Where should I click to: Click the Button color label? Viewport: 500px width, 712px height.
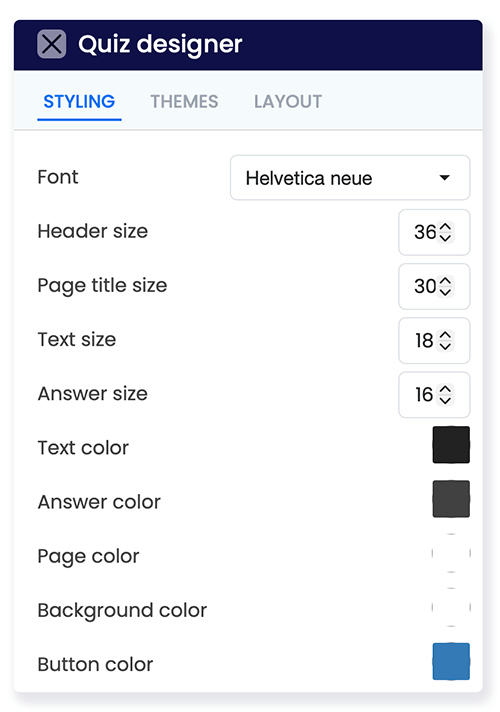coord(95,664)
